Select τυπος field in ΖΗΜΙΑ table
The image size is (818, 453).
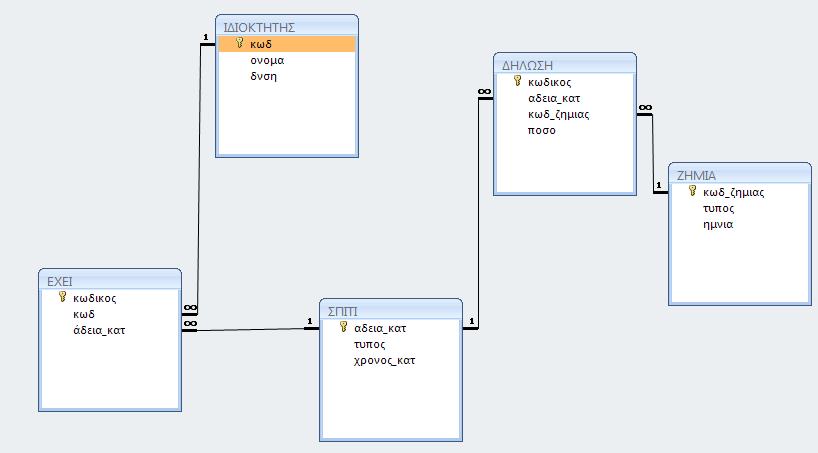(x=740, y=208)
